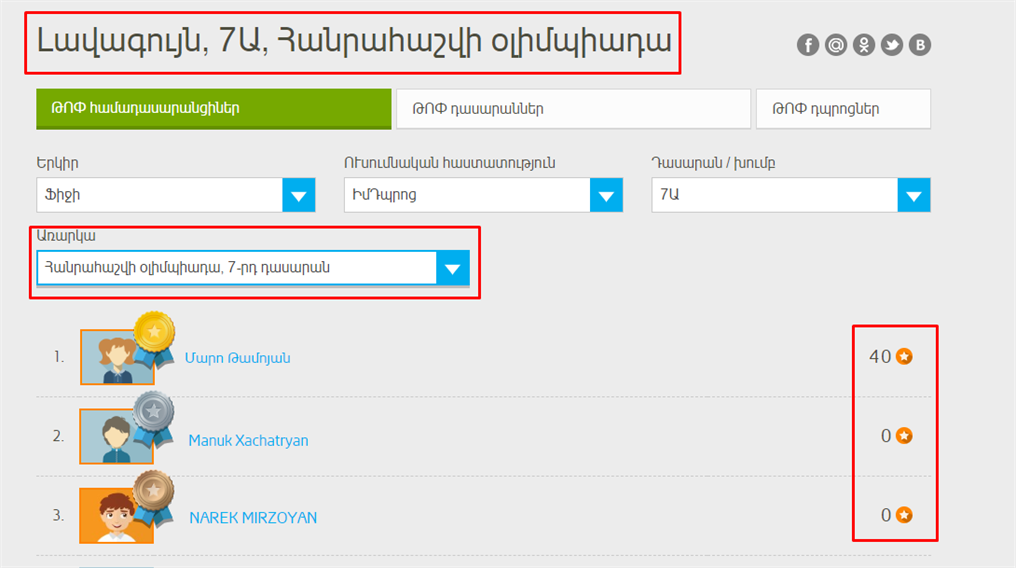The image size is (1016, 568).
Task: Share via the Twitter bird icon
Action: pos(892,45)
